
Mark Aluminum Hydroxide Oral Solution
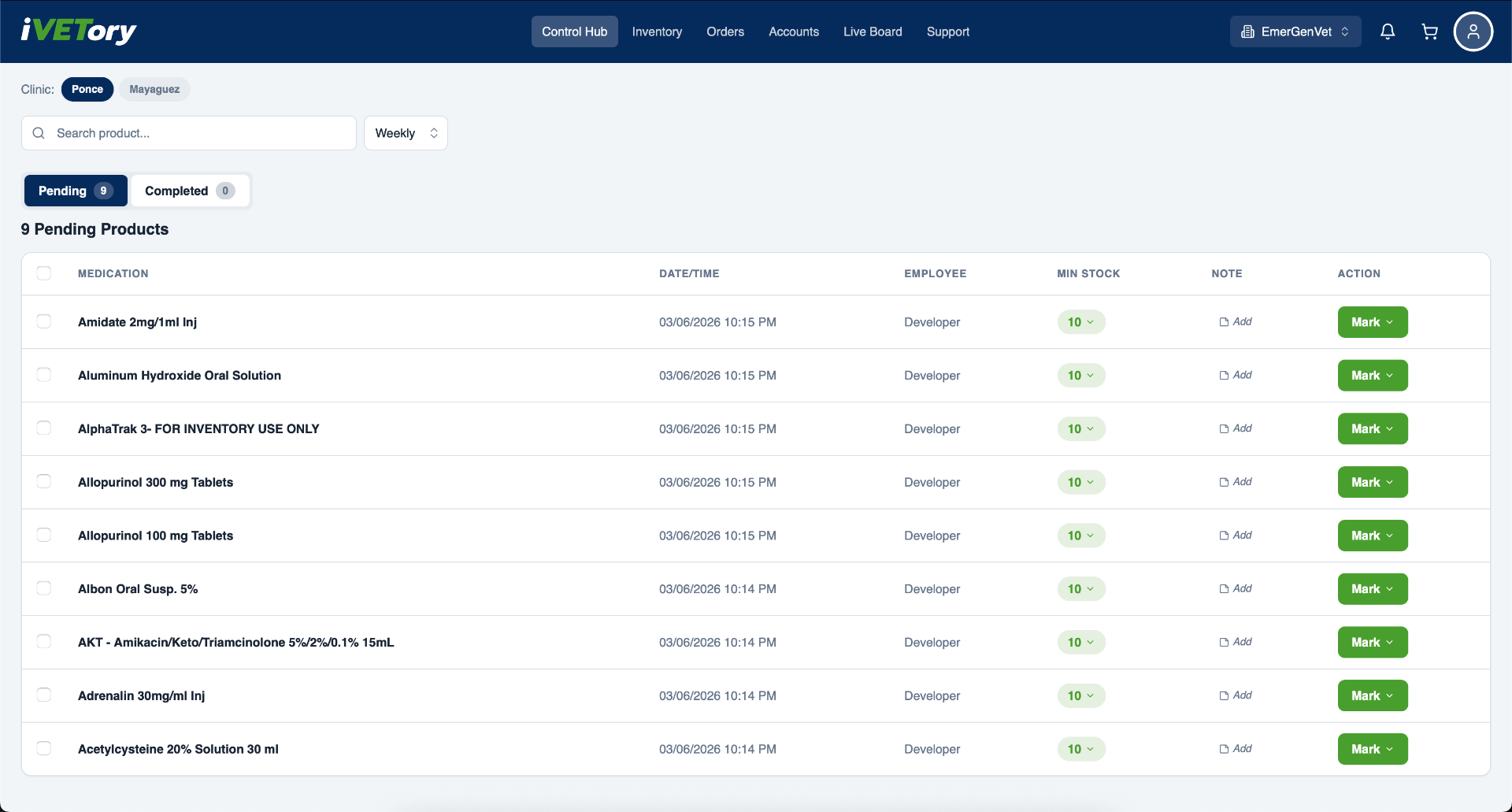coord(1373,376)
